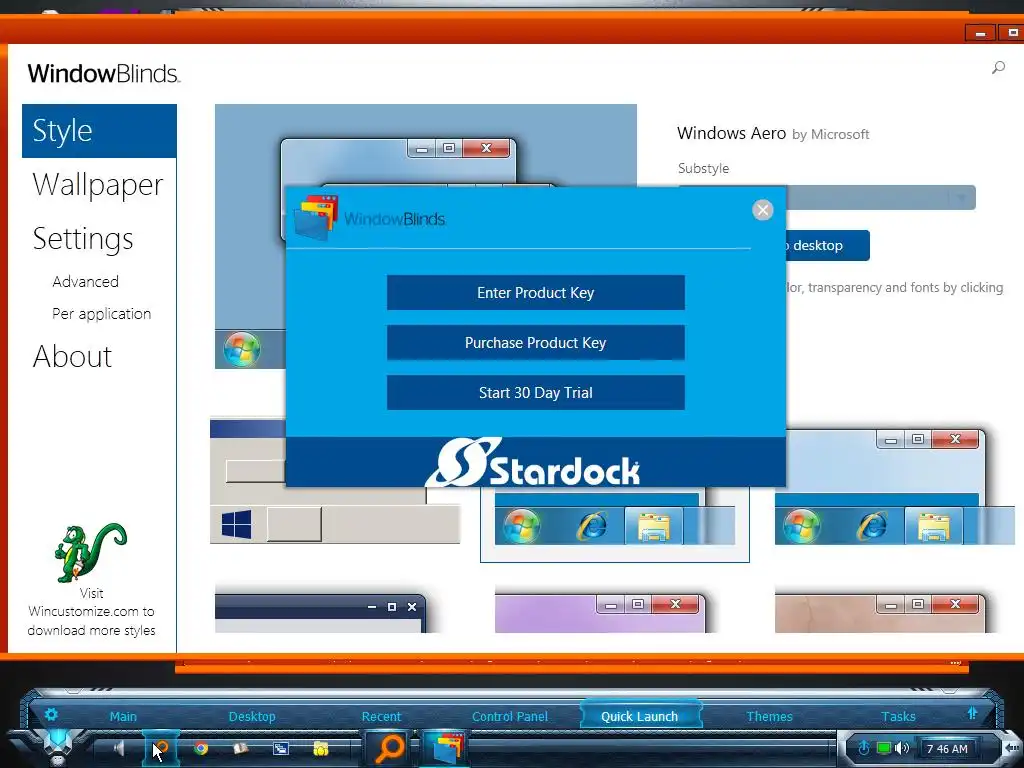Click the green monitor tray icon
The image size is (1024, 768).
884,748
